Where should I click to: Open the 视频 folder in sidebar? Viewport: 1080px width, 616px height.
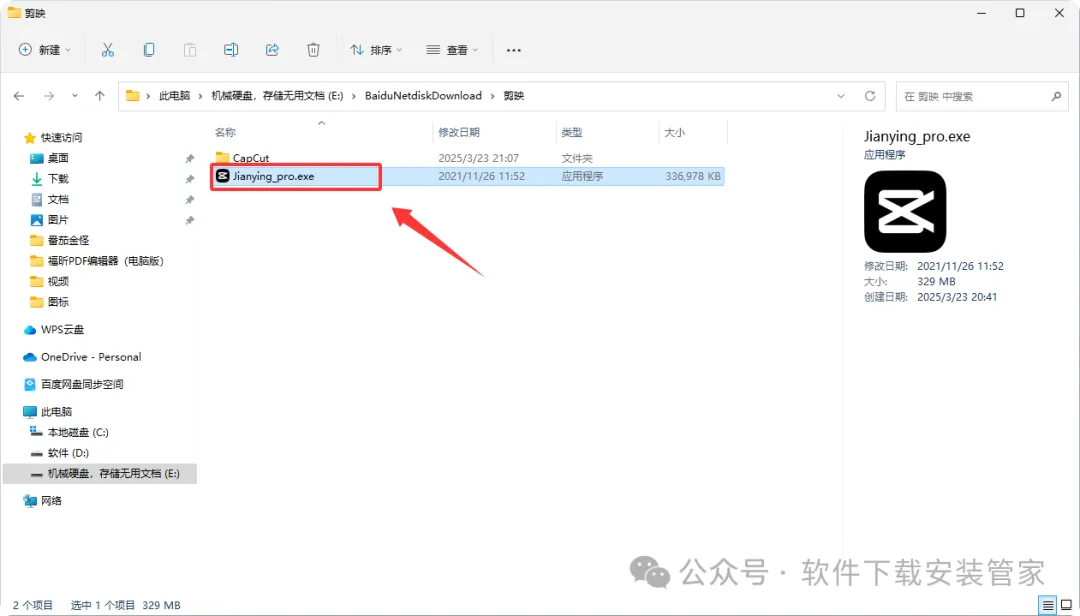(58, 281)
